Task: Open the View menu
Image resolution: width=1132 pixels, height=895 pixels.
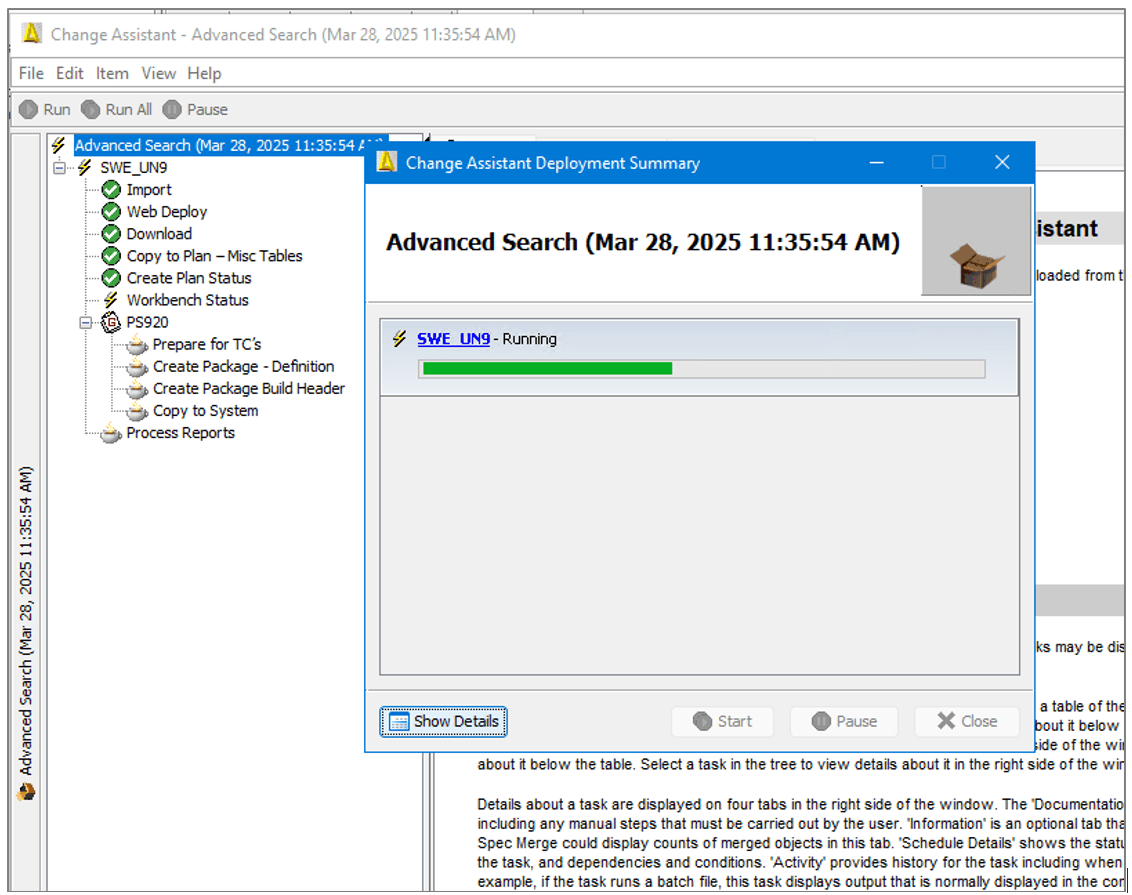Action: [x=158, y=74]
